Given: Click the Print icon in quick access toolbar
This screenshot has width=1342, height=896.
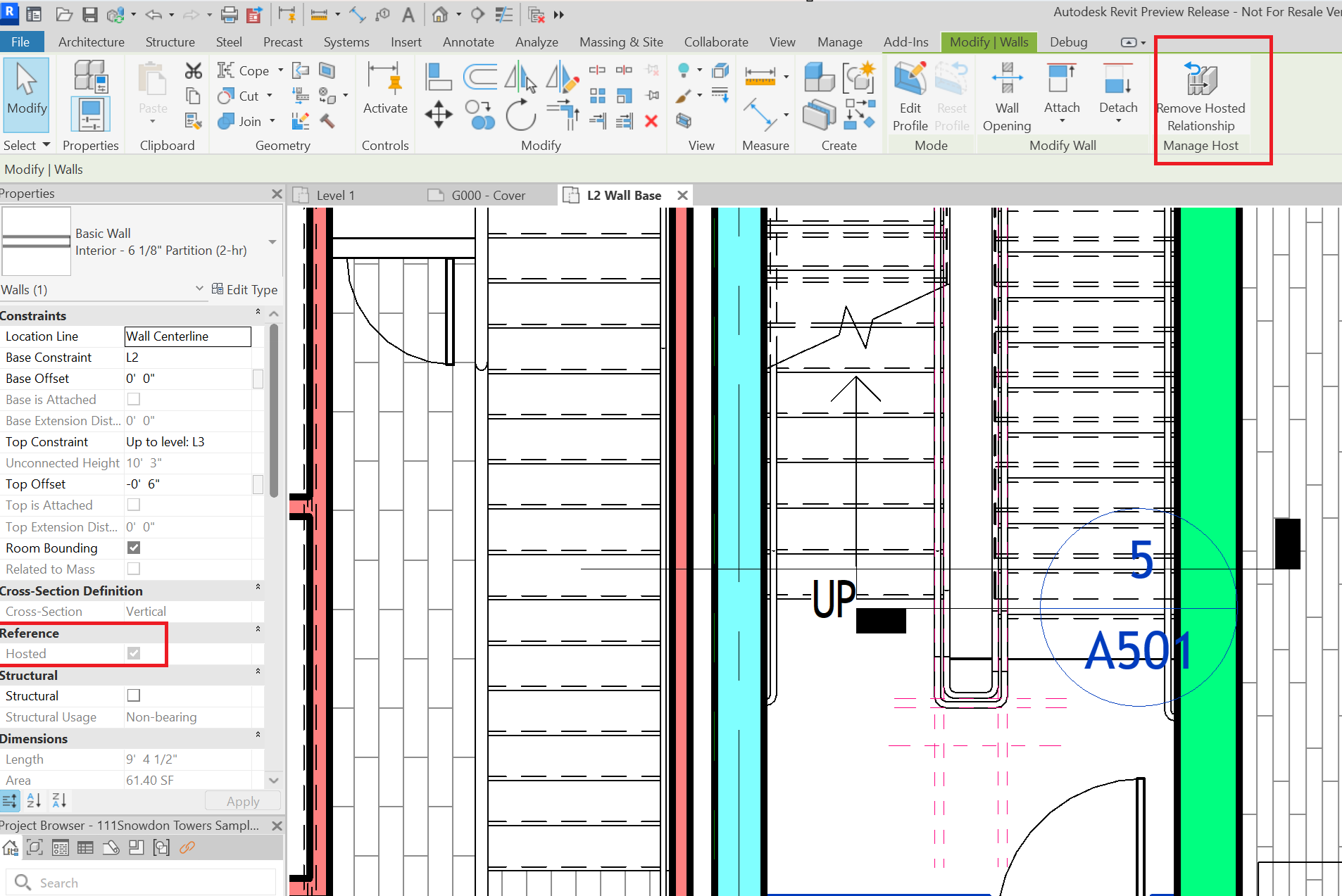Looking at the screenshot, I should point(230,14).
